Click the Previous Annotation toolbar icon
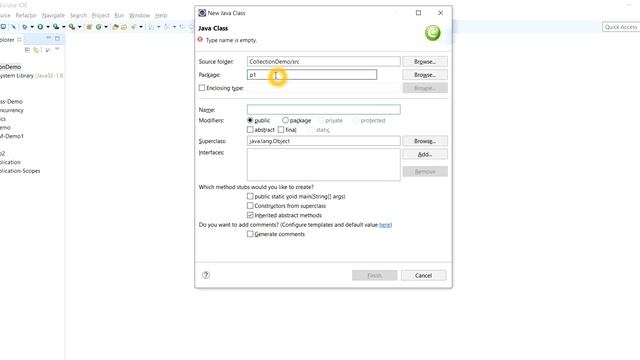The height and width of the screenshot is (360, 640). tap(166, 27)
